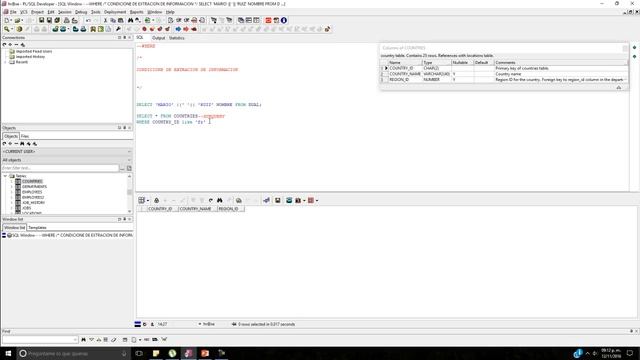Select the EMPLOYEES table in the tree
640x360 pixels.
32,192
